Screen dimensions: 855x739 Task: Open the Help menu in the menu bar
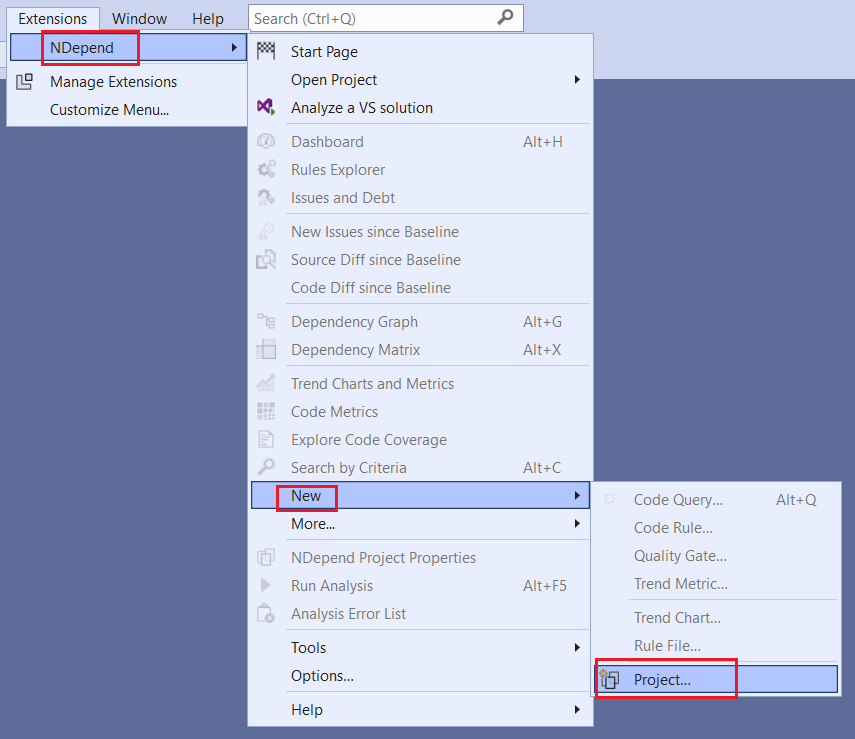208,19
